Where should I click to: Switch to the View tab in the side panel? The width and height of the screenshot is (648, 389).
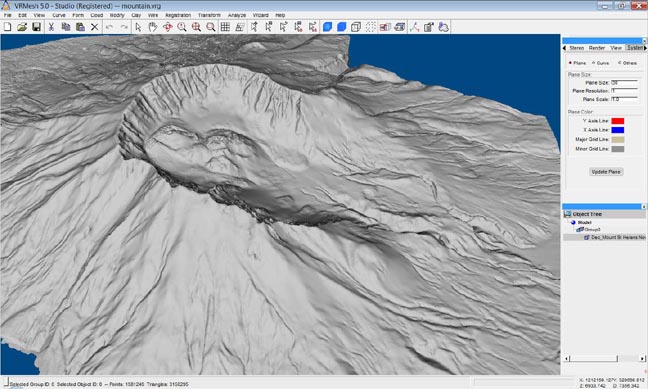(x=616, y=48)
